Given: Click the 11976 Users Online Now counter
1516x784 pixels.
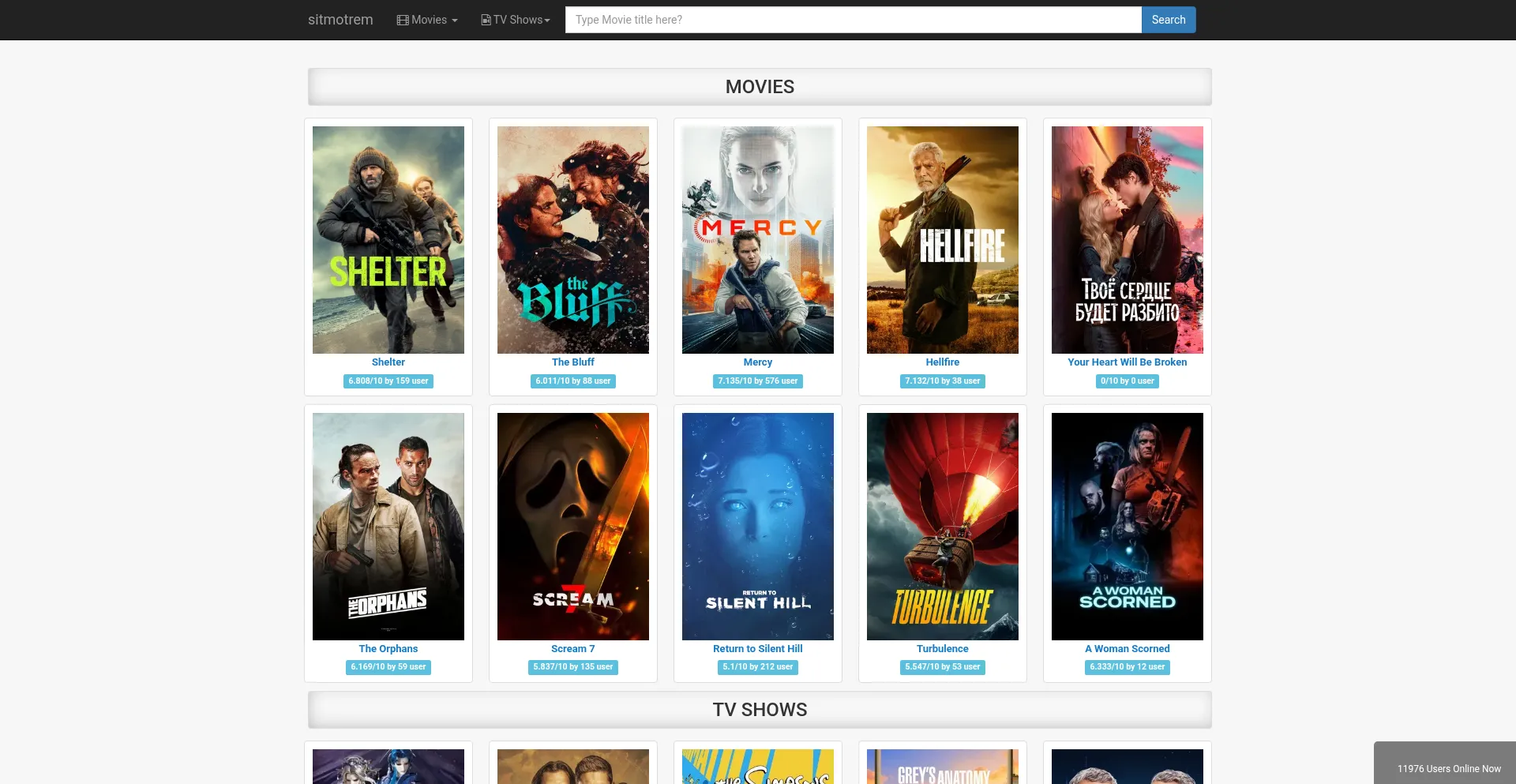Looking at the screenshot, I should (1449, 769).
